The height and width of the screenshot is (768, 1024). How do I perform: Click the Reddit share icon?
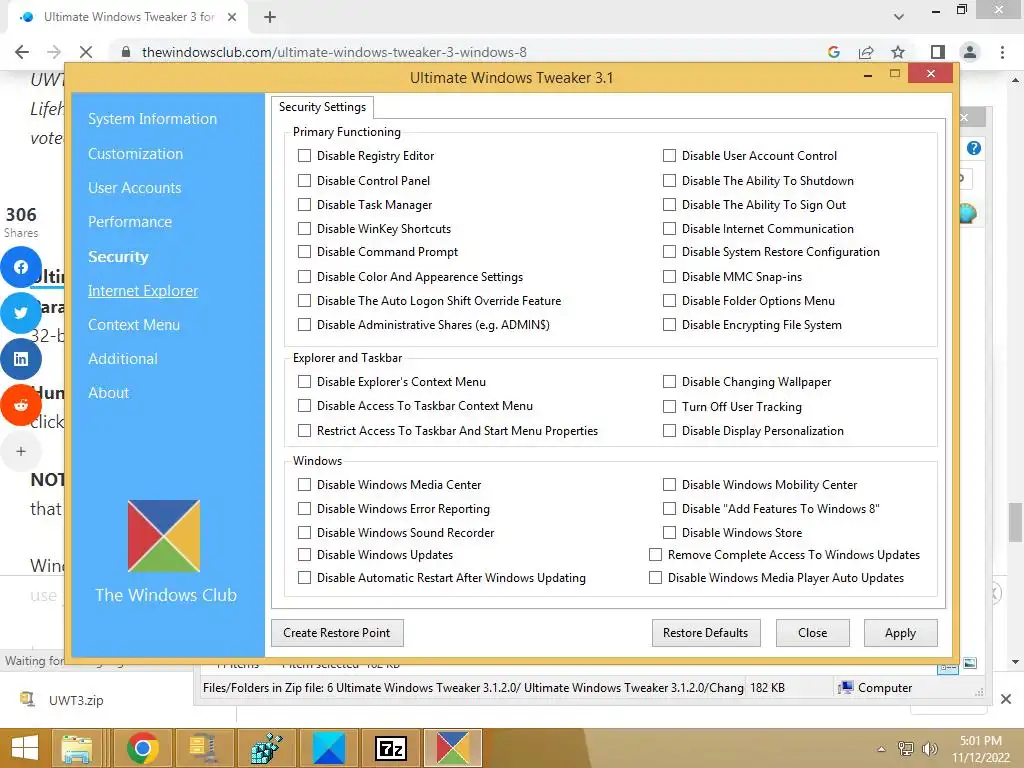coord(21,406)
